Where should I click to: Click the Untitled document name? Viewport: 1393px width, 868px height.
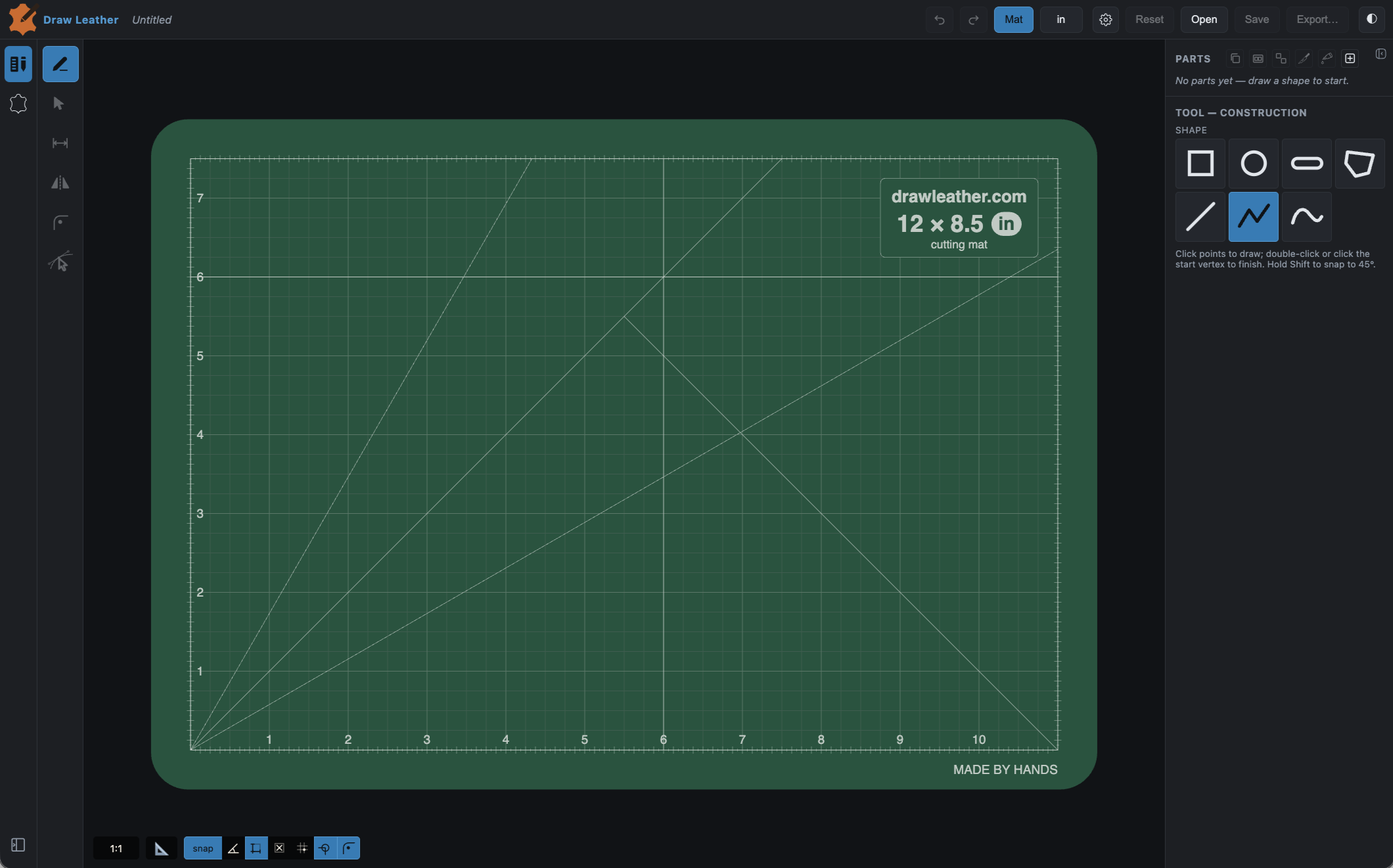tap(152, 20)
